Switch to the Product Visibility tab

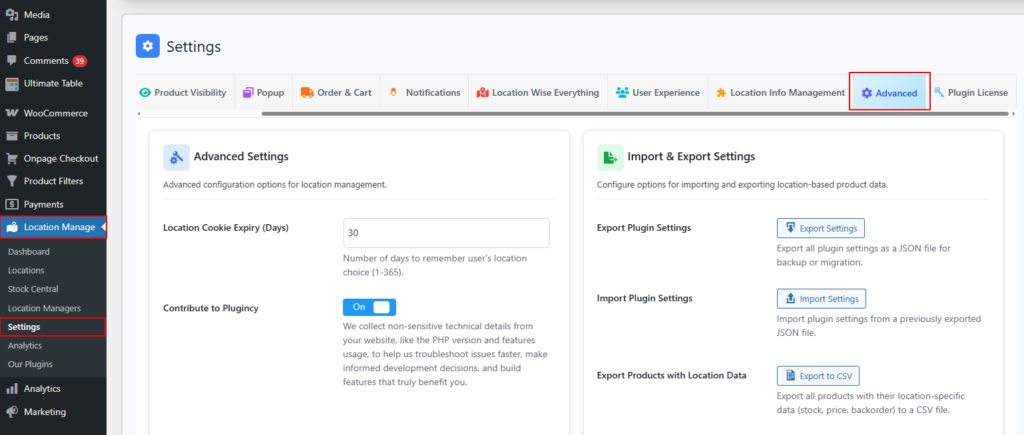pyautogui.click(x=183, y=93)
